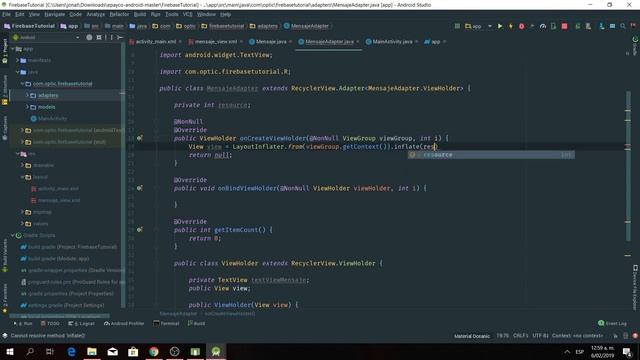Toggle the Device File Explorer side tab

(x=635, y=288)
